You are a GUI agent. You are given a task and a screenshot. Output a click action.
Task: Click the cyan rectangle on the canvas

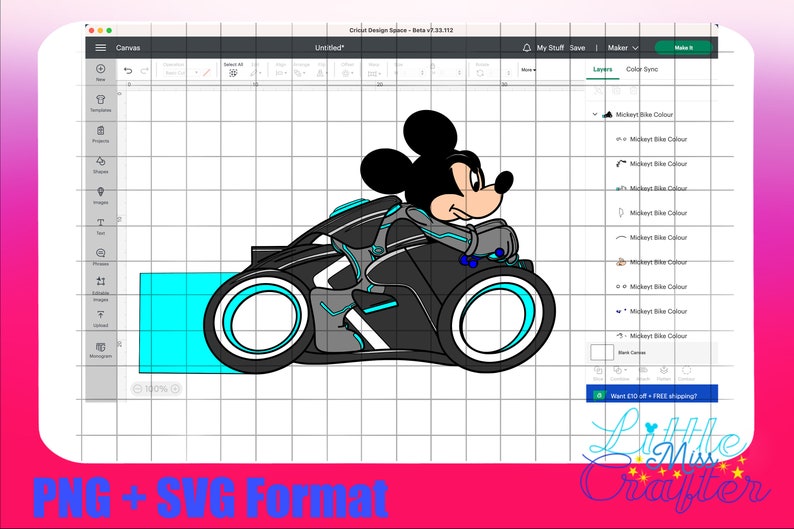pos(172,324)
